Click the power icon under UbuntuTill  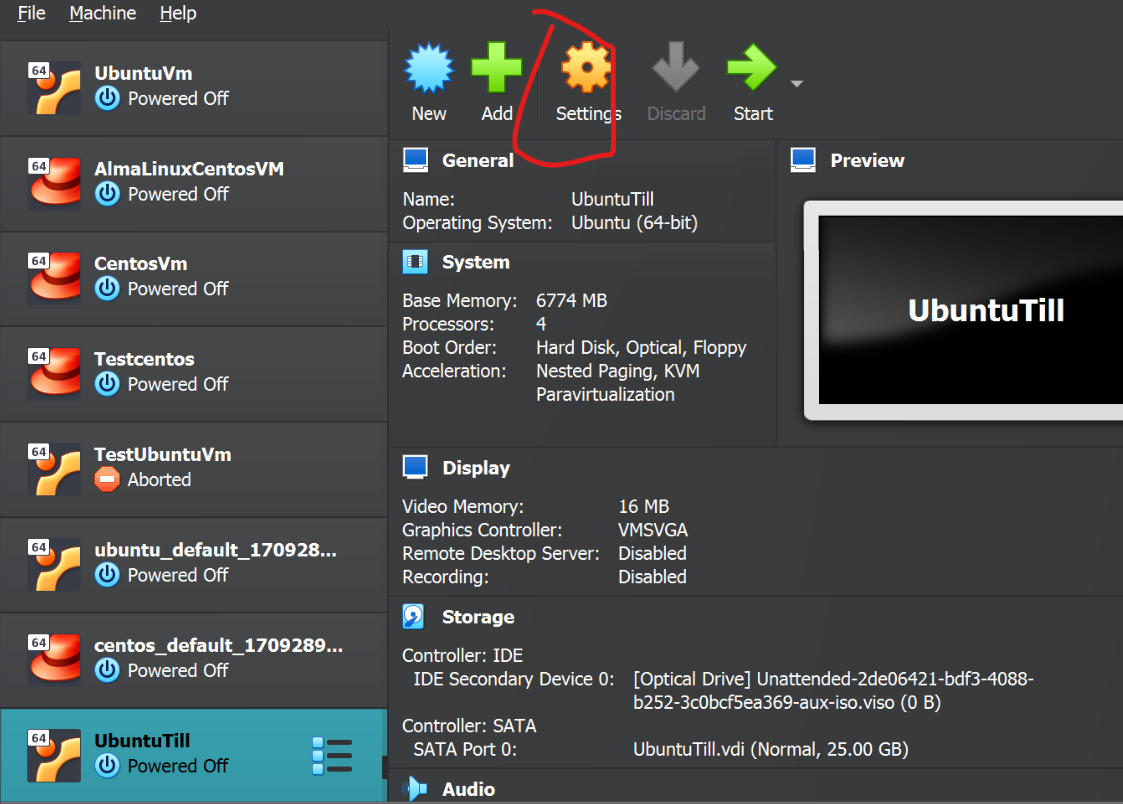coord(107,765)
